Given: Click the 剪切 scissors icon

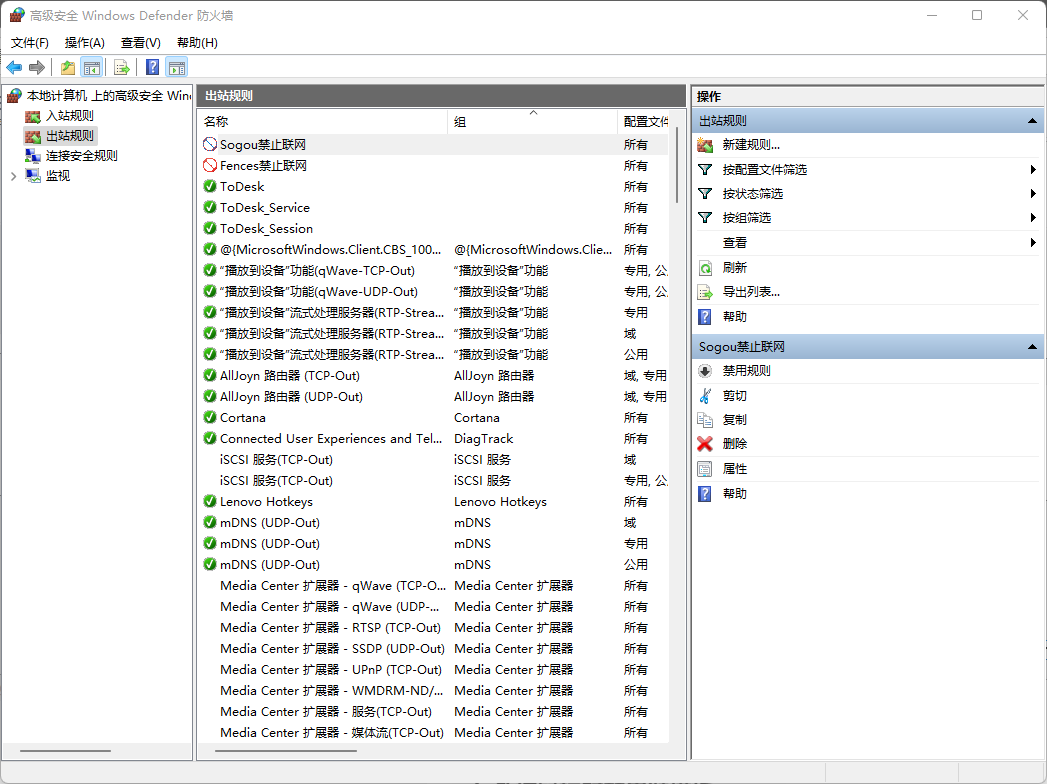Looking at the screenshot, I should pos(705,396).
